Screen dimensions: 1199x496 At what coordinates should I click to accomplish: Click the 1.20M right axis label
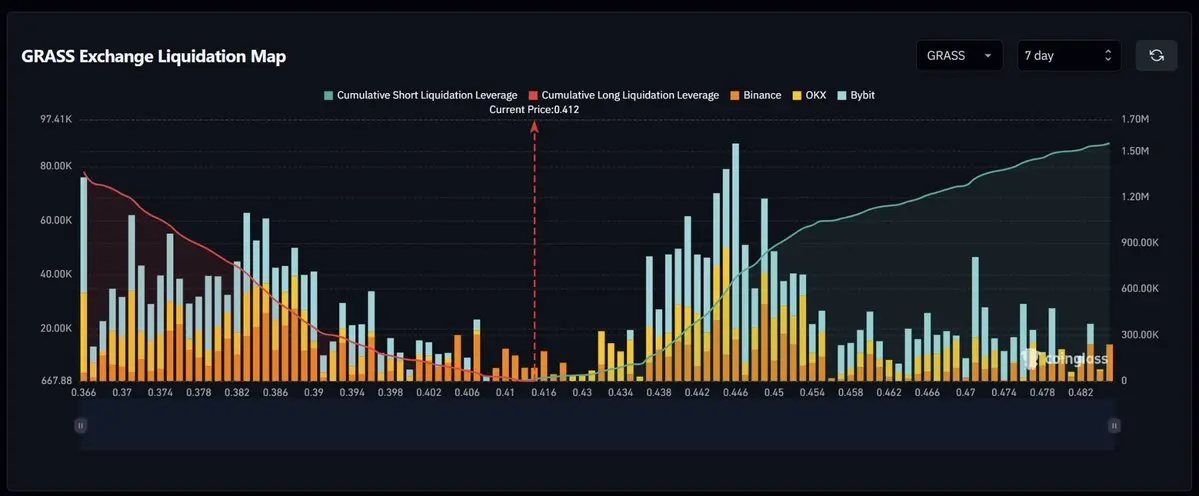(1134, 197)
